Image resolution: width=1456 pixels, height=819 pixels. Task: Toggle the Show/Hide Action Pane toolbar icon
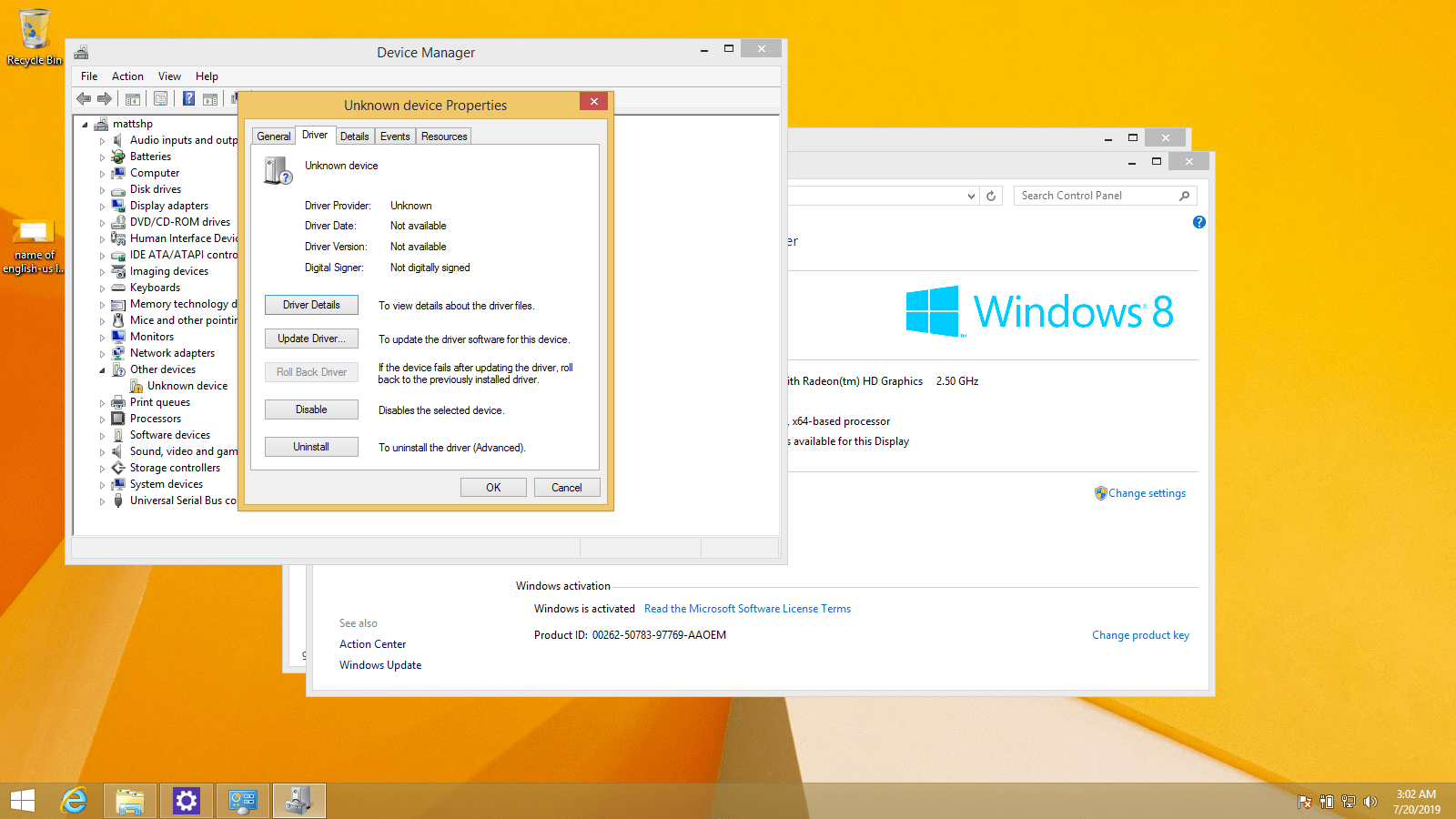210,98
